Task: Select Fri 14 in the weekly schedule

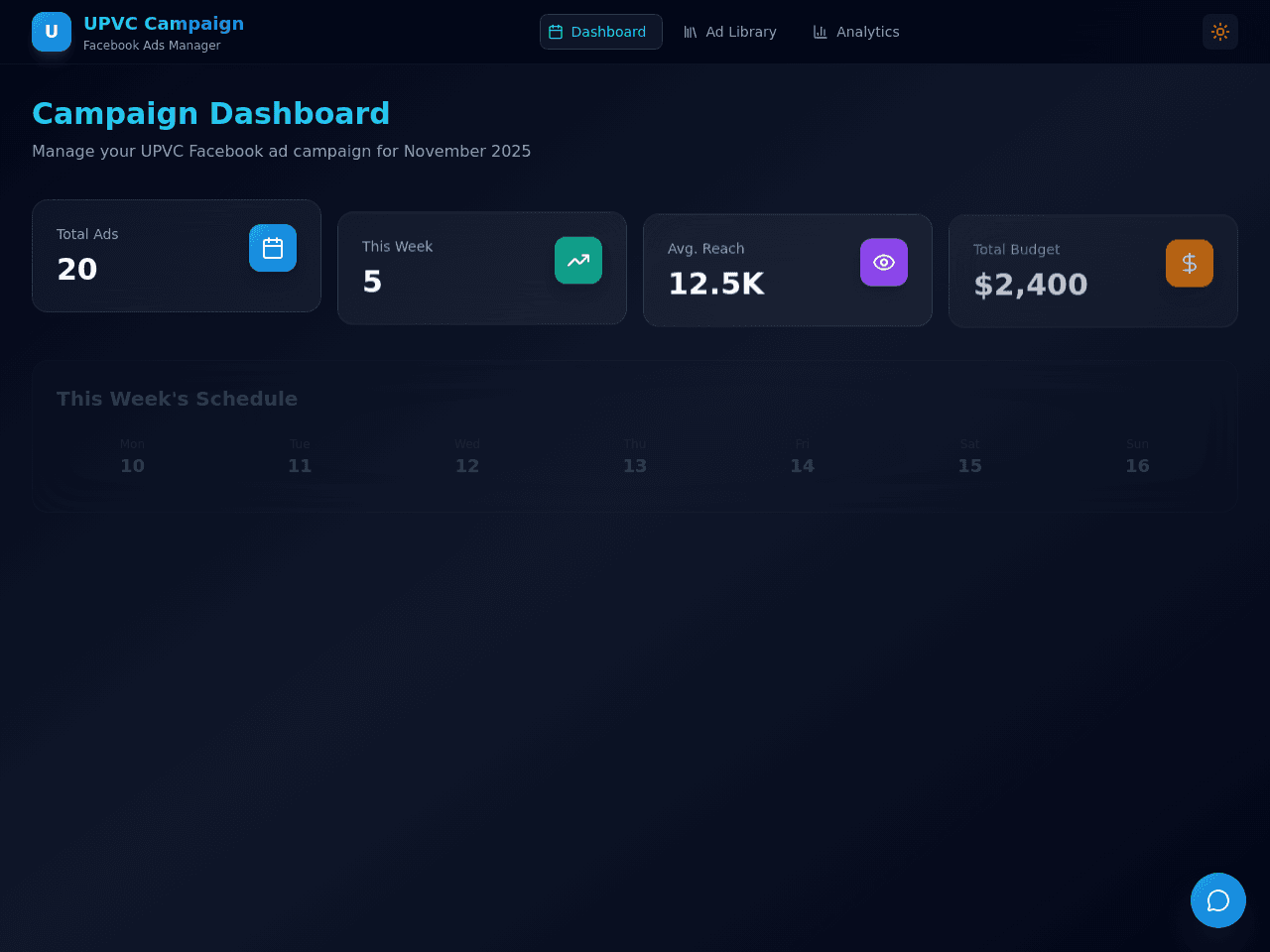Action: coord(803,457)
